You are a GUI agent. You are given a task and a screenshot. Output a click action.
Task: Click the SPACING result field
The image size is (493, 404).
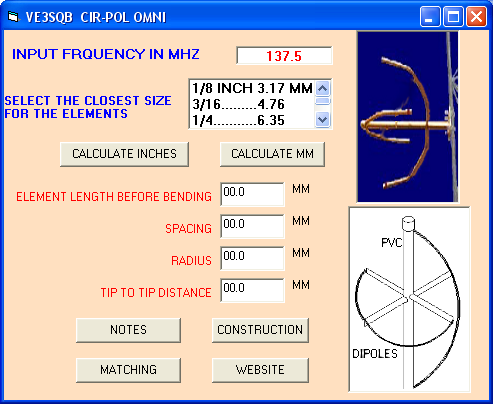[252, 226]
